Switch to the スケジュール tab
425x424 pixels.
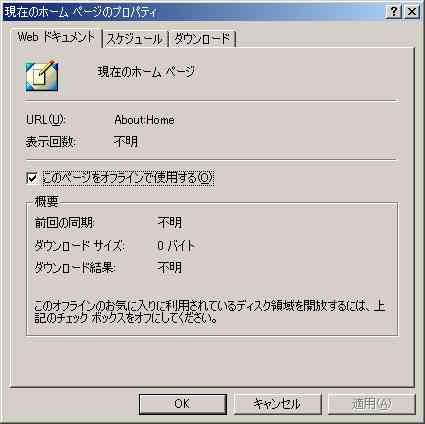pyautogui.click(x=135, y=39)
